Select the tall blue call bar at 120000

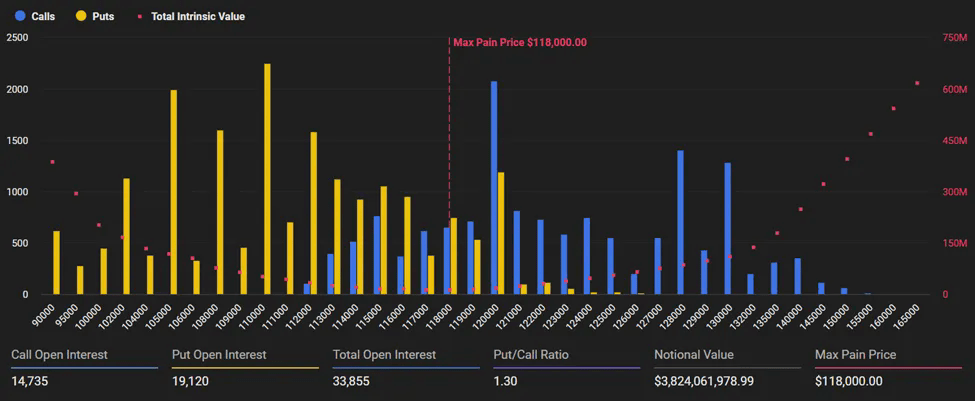tap(494, 188)
